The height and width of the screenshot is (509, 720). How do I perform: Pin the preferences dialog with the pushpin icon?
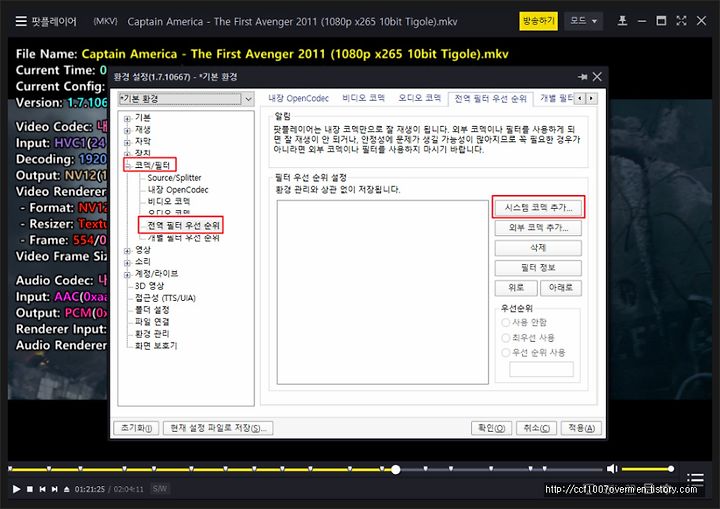pyautogui.click(x=582, y=77)
